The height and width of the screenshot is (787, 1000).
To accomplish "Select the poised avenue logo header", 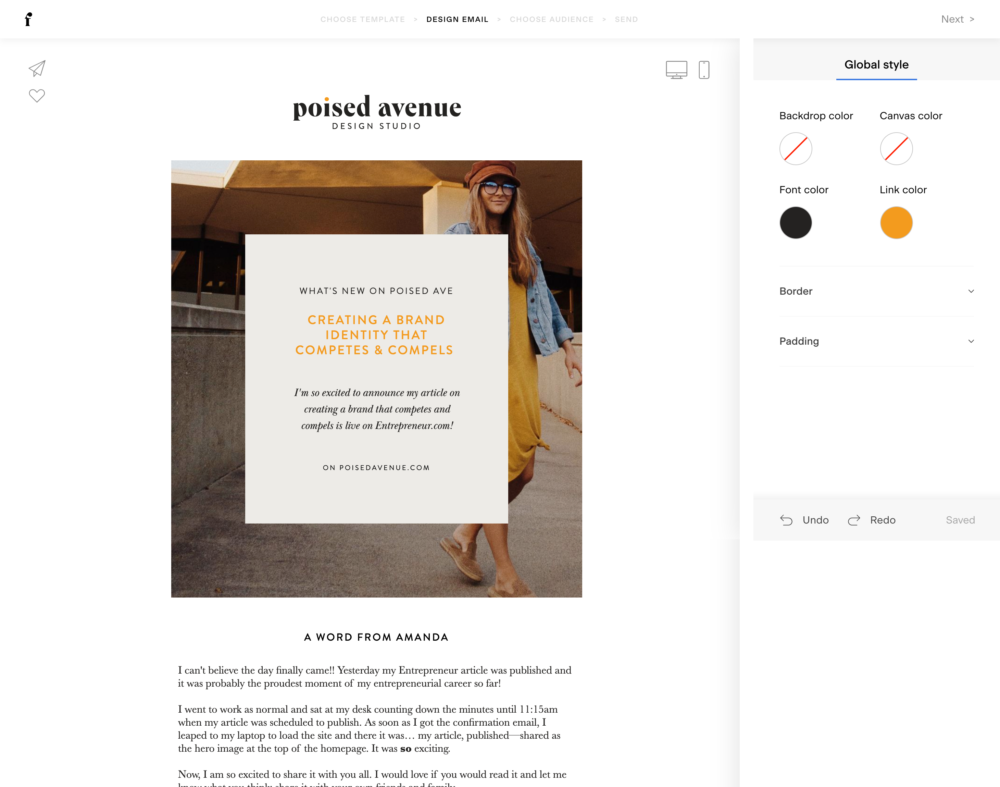I will click(377, 111).
